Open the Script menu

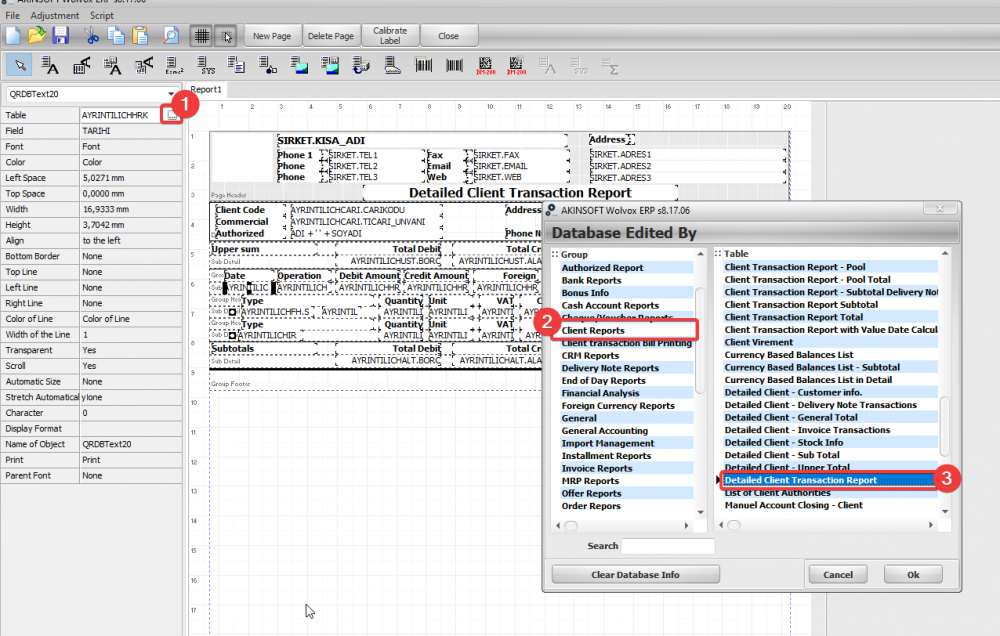coord(101,15)
